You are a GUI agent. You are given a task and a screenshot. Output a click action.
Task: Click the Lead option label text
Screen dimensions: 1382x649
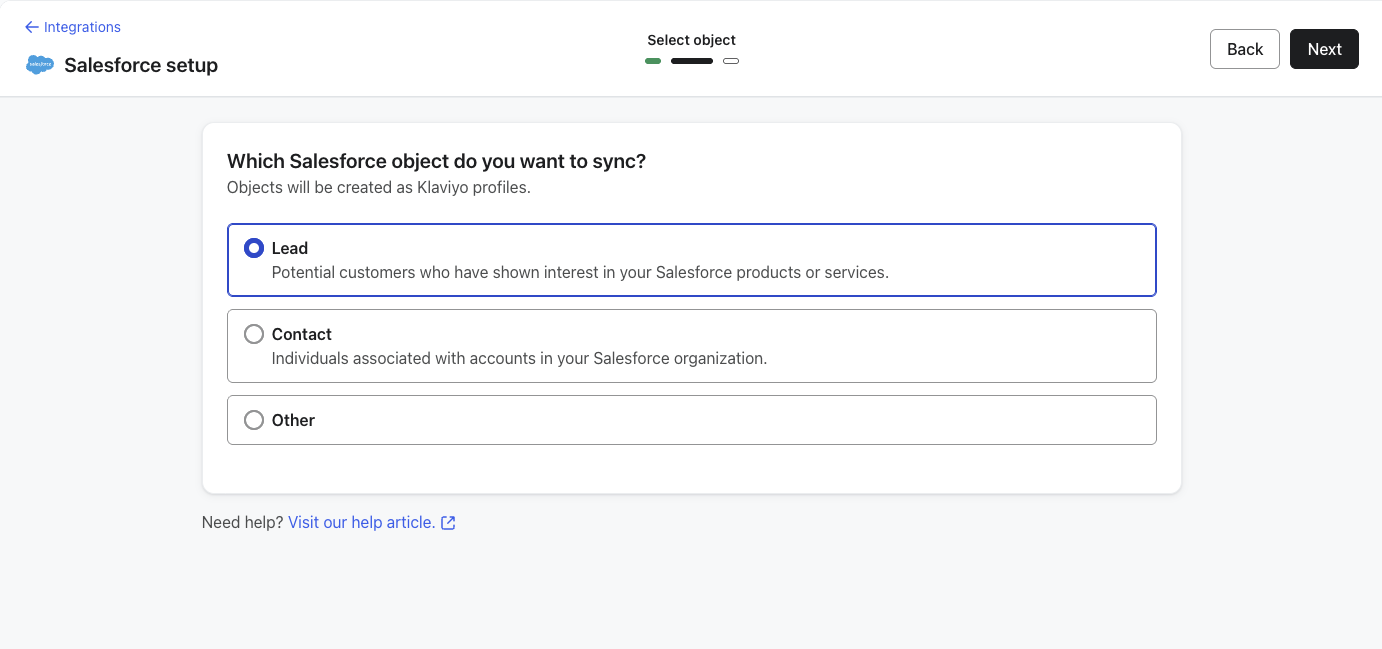click(290, 248)
